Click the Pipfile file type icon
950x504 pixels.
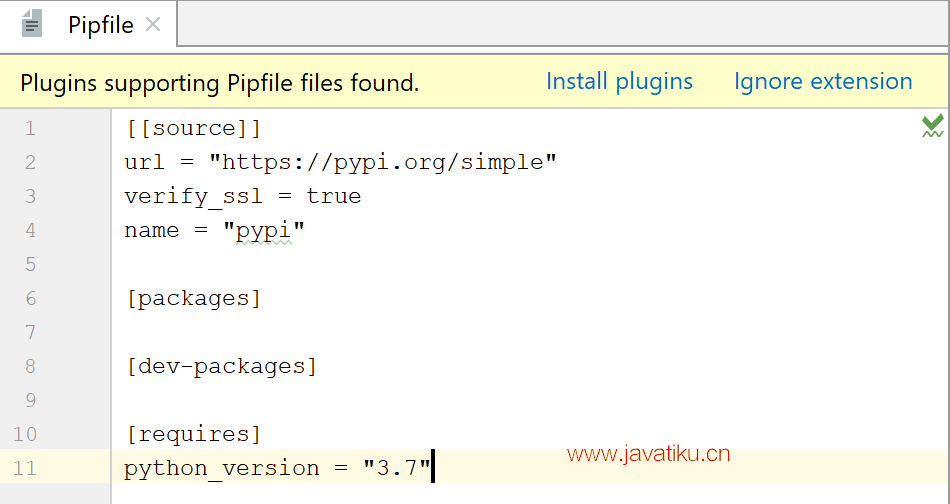pyautogui.click(x=32, y=24)
